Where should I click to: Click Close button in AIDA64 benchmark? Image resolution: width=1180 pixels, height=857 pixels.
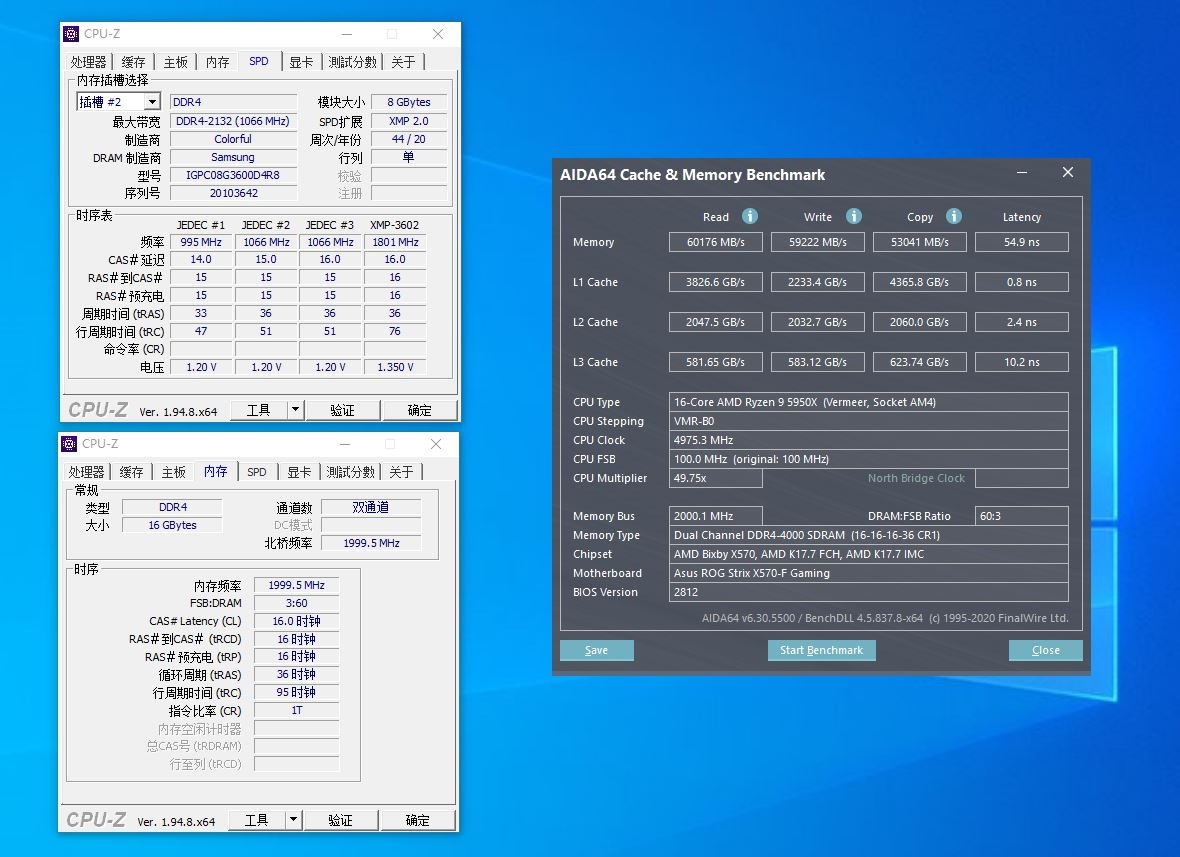(1045, 650)
